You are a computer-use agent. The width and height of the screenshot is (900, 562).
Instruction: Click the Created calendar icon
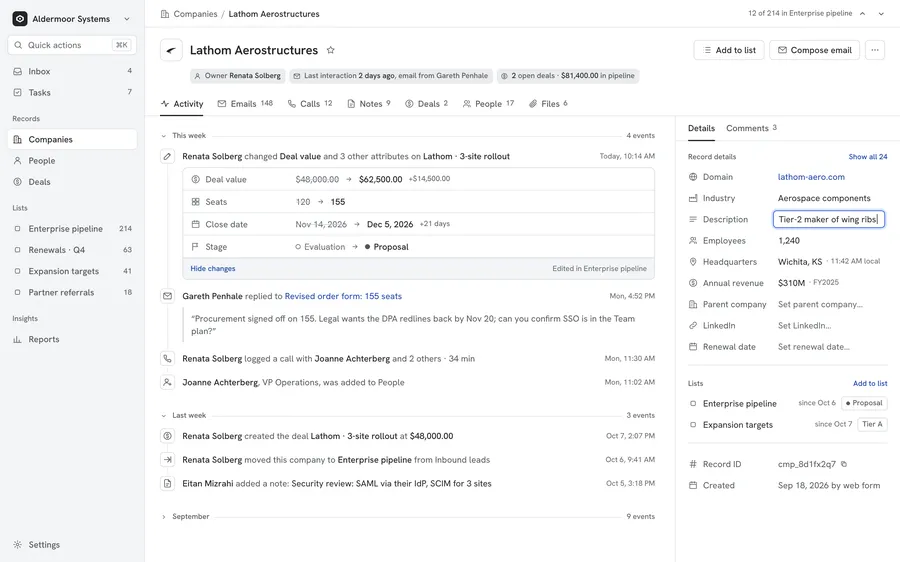coord(693,485)
